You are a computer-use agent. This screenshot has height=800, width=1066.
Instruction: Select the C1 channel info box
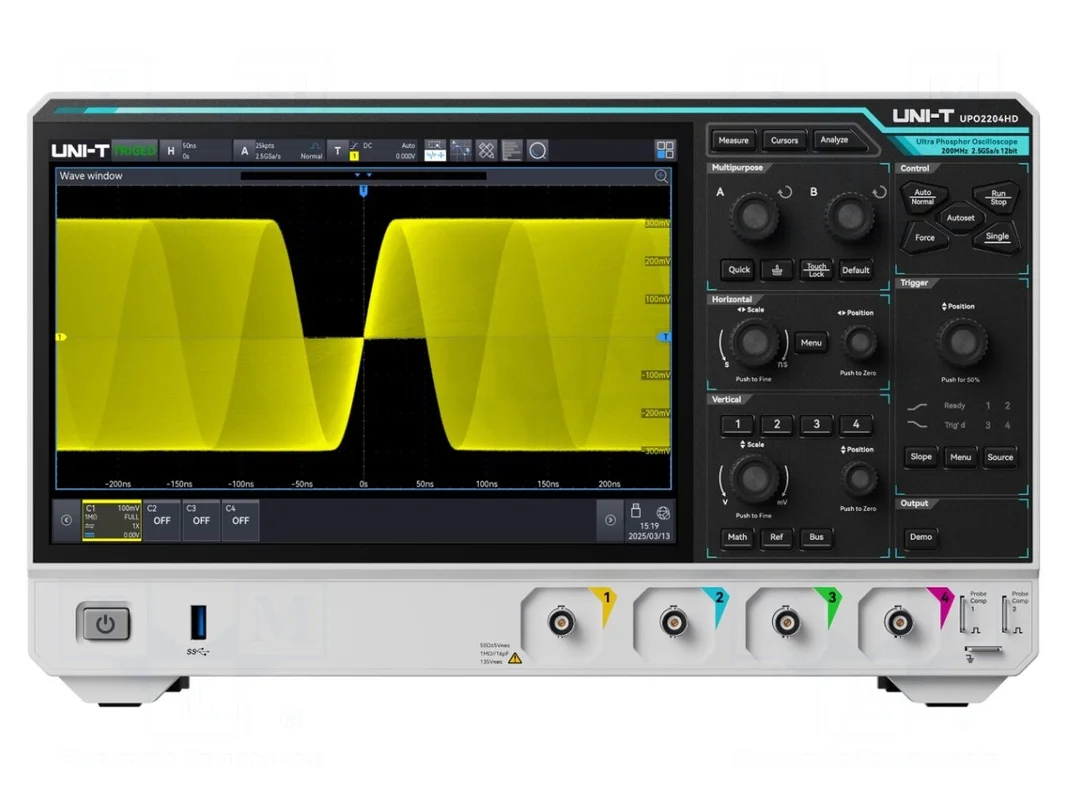click(112, 521)
